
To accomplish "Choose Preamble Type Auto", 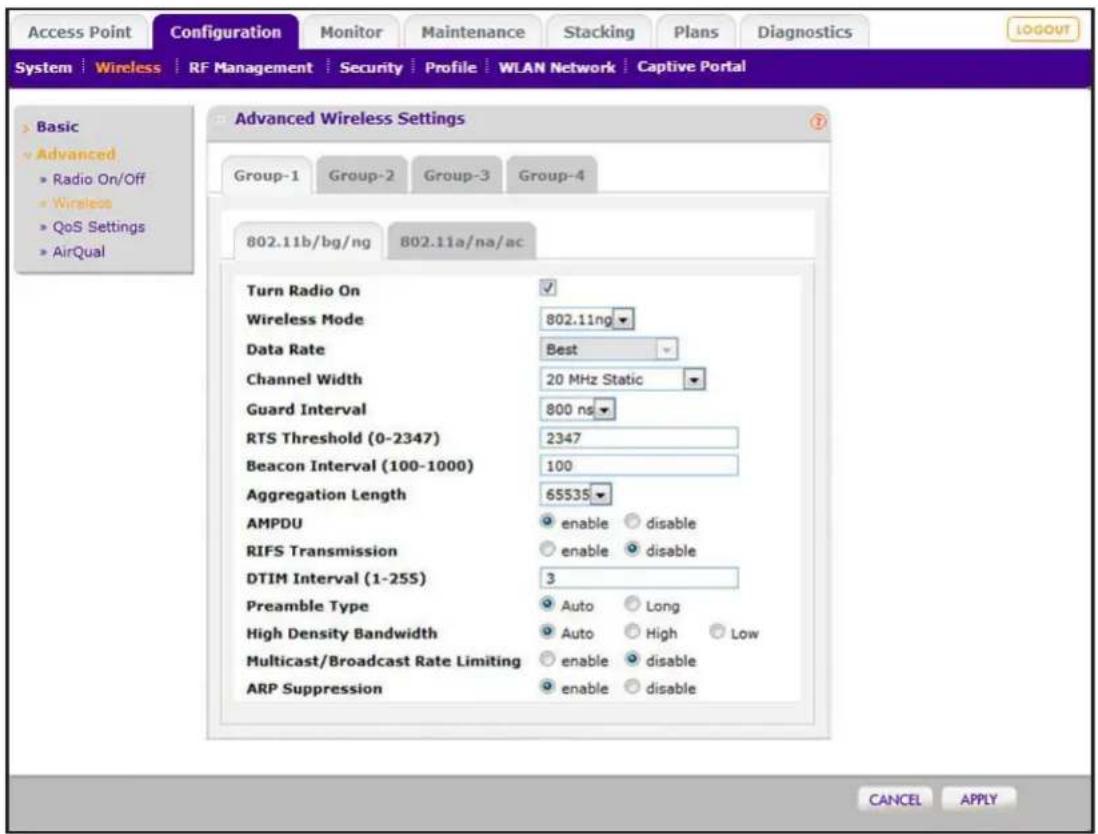I will 548,604.
